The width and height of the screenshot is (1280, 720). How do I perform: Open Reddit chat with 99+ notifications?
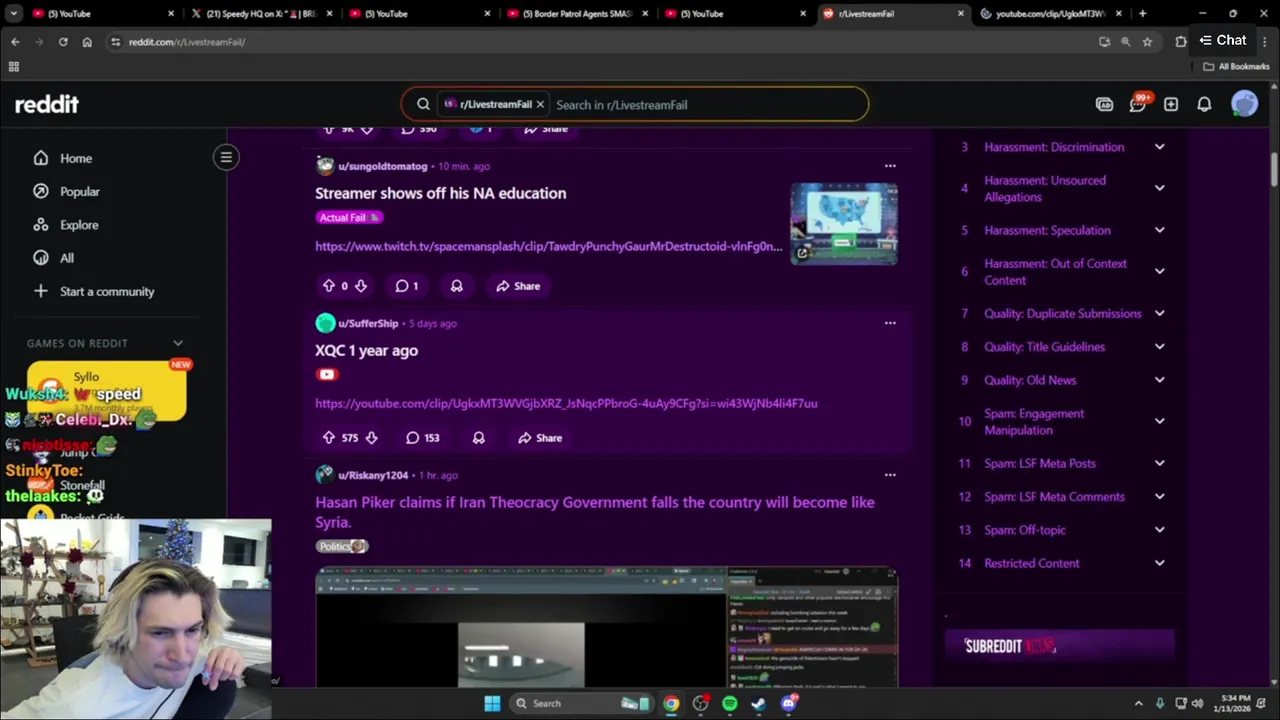[1138, 104]
